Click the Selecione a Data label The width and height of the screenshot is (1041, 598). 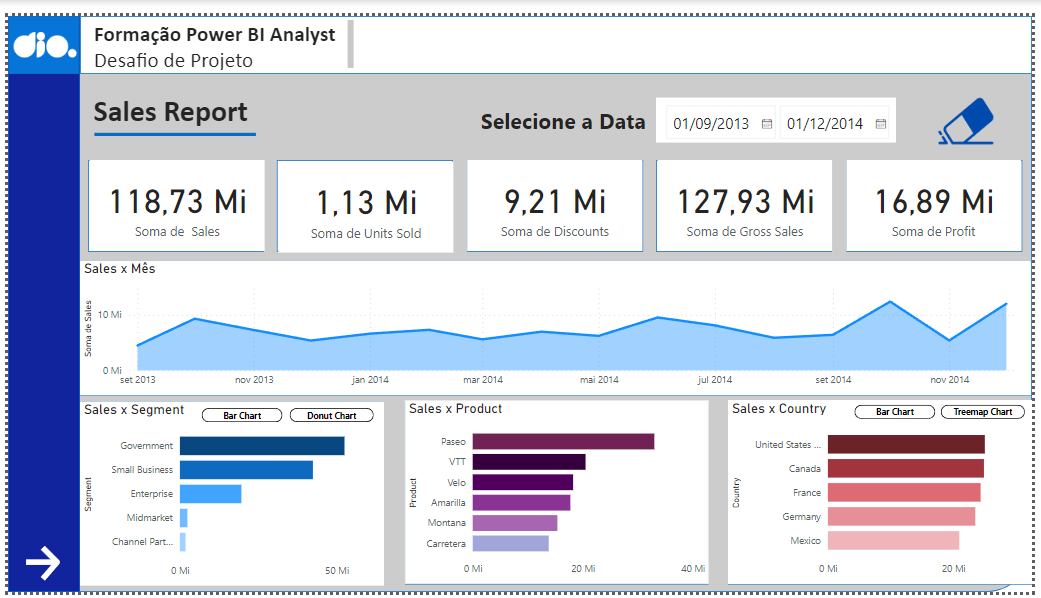(563, 122)
